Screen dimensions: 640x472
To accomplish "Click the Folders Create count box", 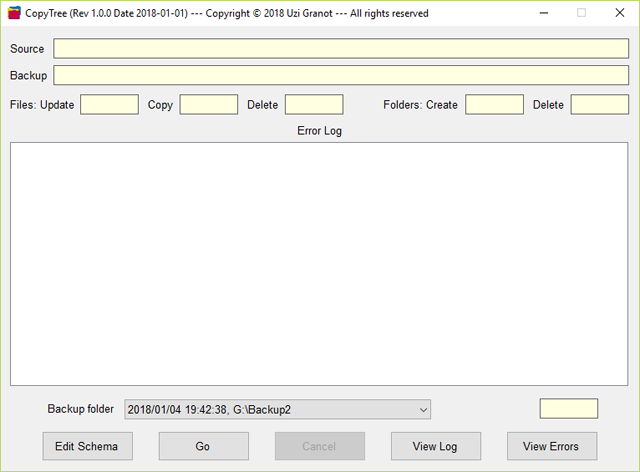I will coord(494,105).
